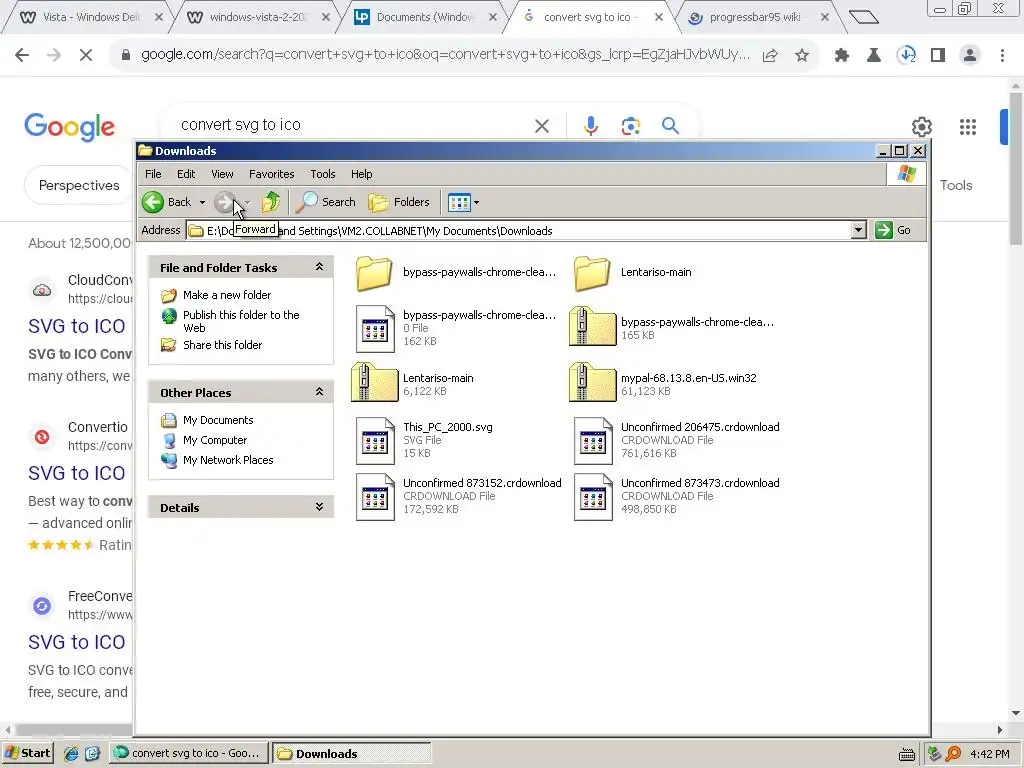Open My Documents from Other Places

click(x=217, y=420)
